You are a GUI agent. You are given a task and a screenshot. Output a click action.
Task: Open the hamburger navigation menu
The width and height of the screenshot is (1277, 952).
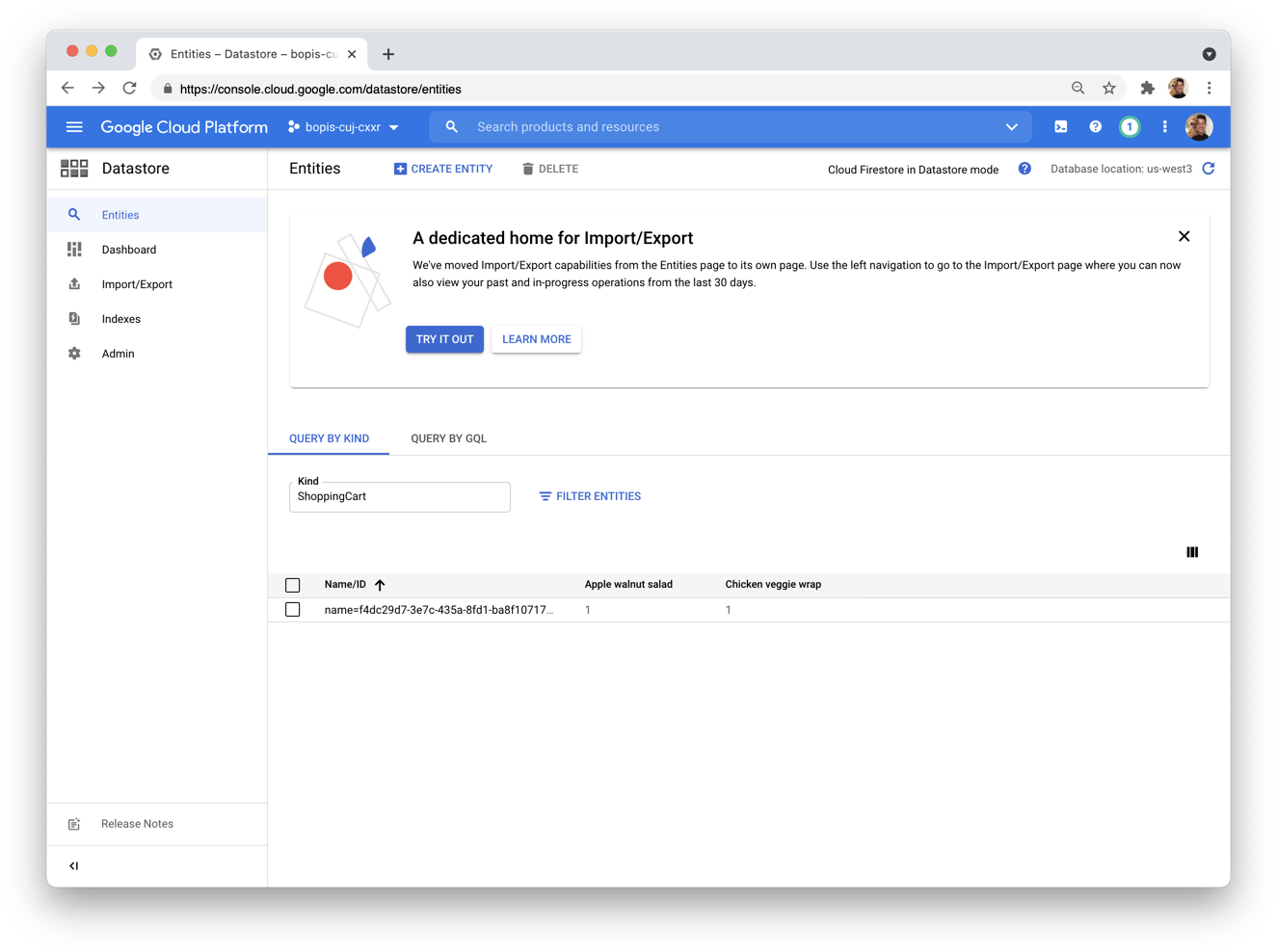[x=74, y=127]
